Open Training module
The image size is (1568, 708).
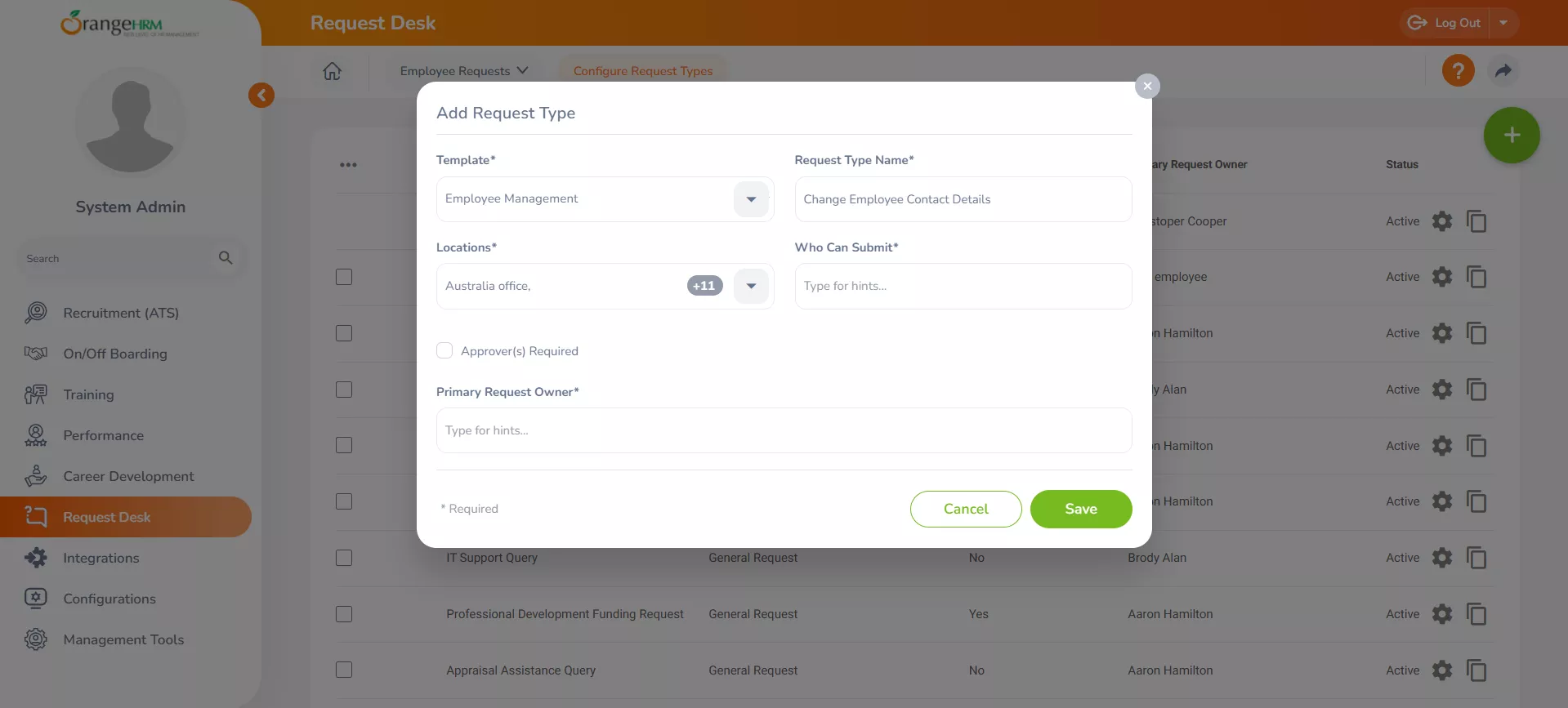coord(88,394)
